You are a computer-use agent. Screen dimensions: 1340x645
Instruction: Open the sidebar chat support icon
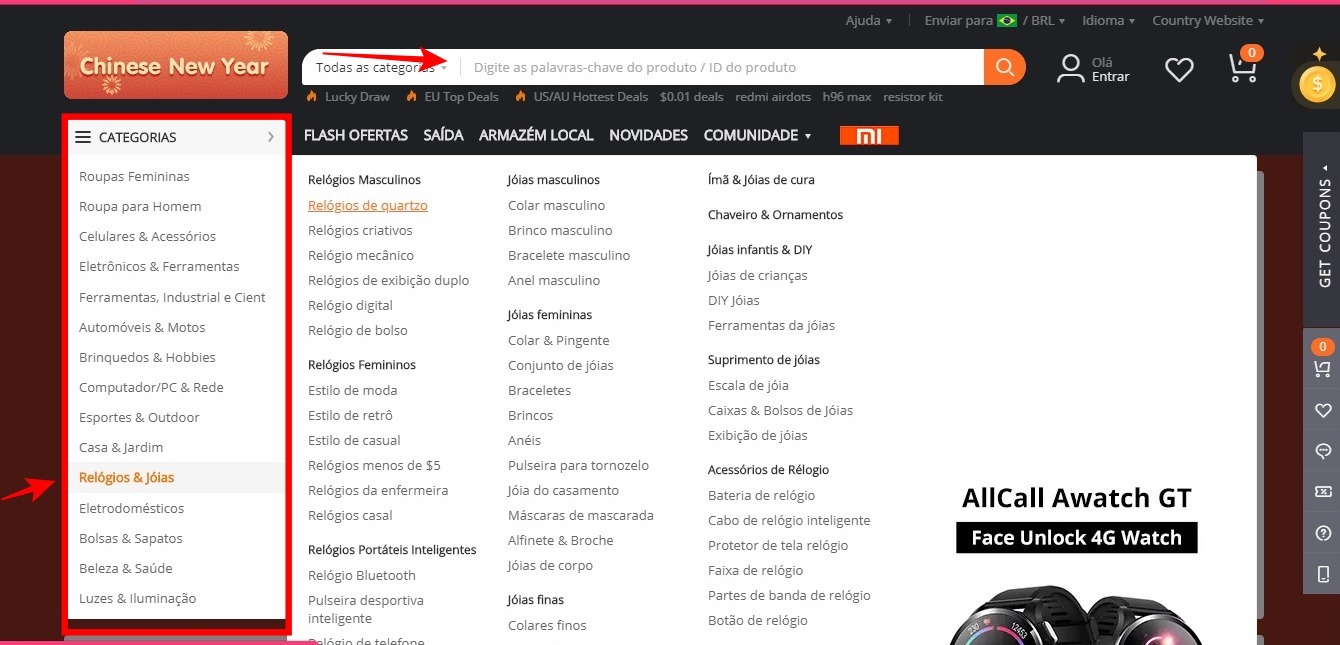point(1322,451)
